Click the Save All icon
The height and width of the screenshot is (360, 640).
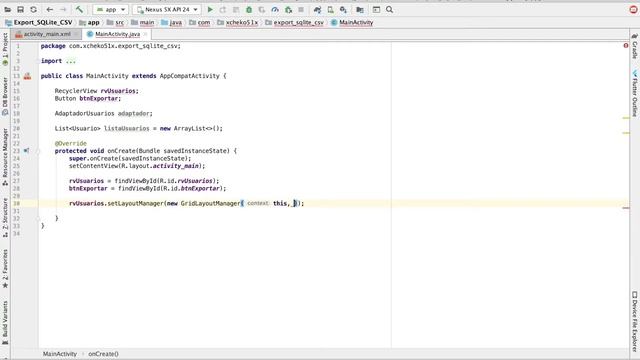click(x=20, y=9)
